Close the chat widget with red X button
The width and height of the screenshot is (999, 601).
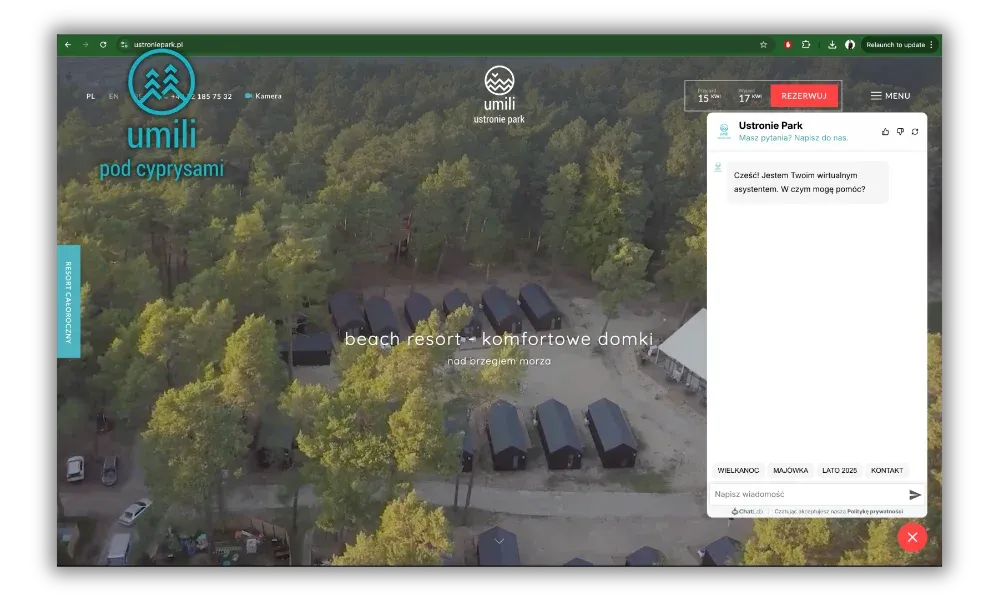911,537
